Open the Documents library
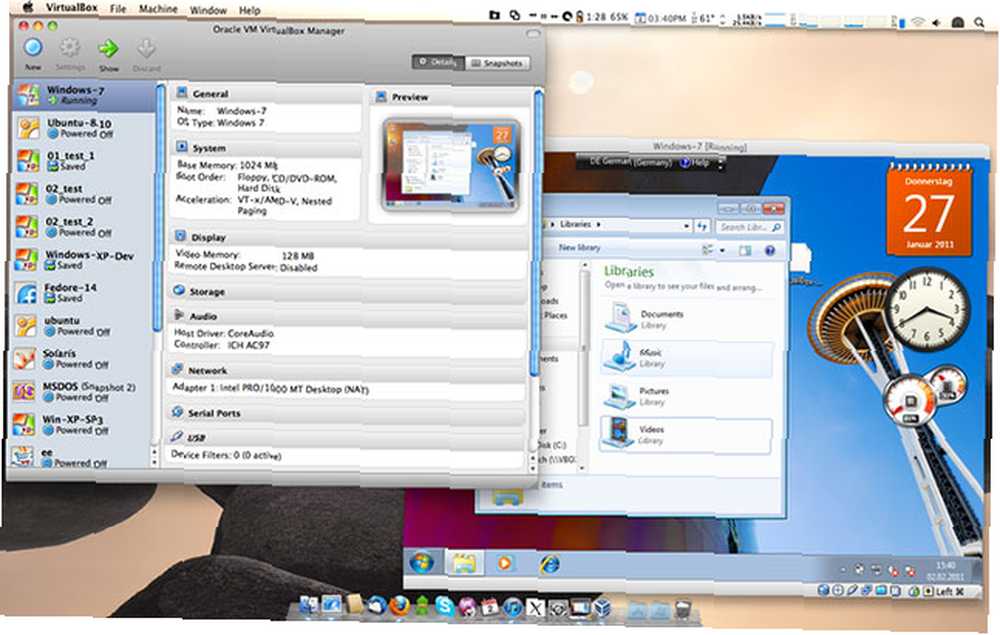Viewport: 1000px width, 635px height. tap(686, 319)
